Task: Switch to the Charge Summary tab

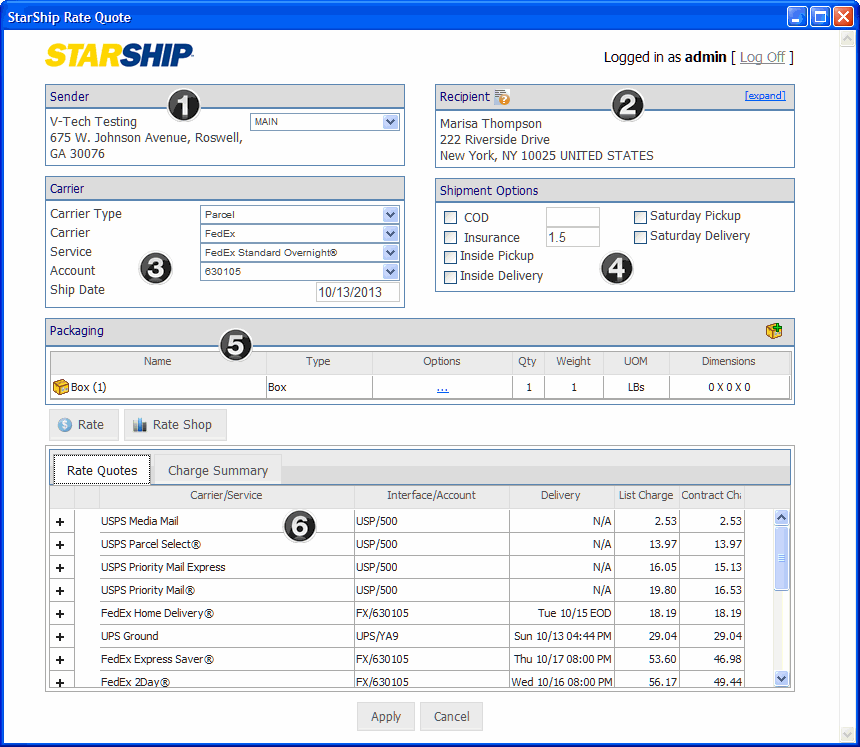Action: click(x=218, y=470)
